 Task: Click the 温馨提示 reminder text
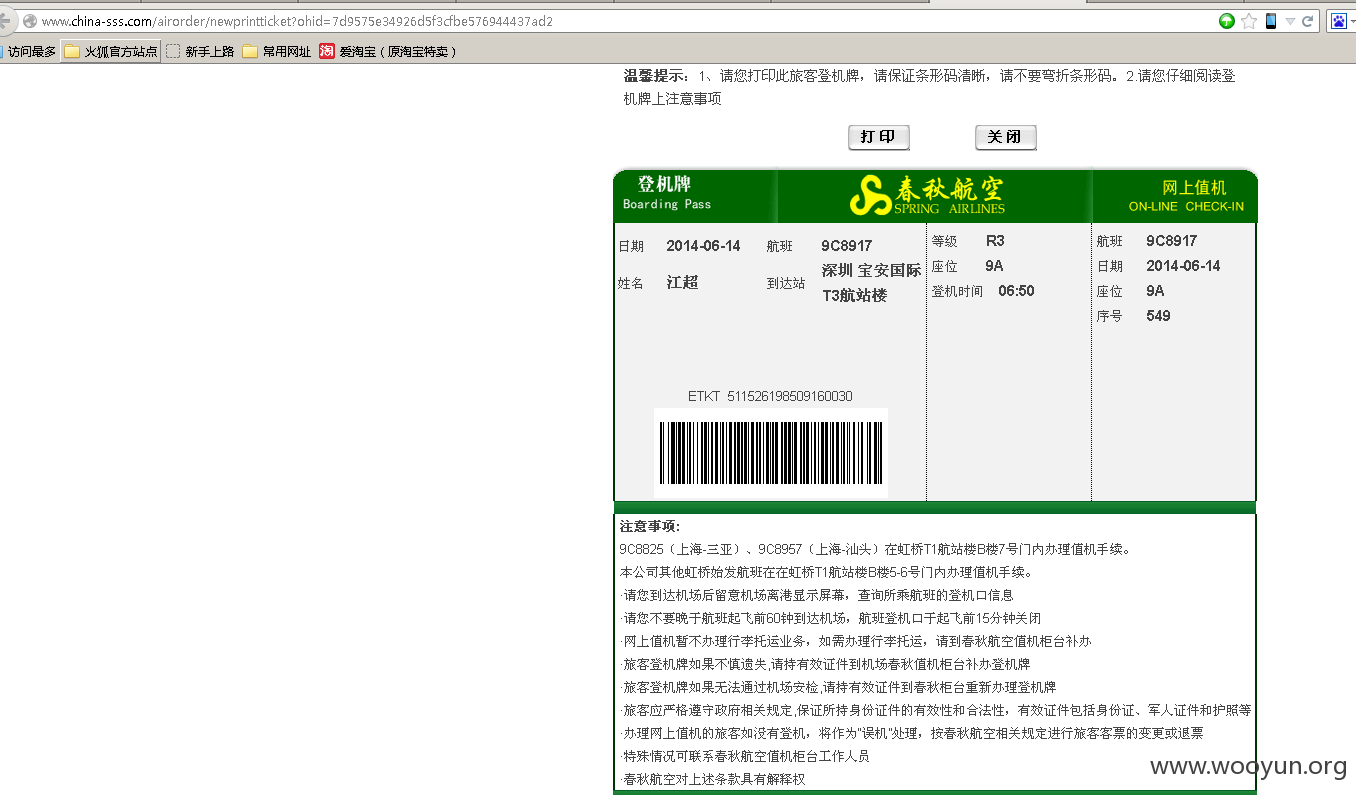pyautogui.click(x=930, y=87)
